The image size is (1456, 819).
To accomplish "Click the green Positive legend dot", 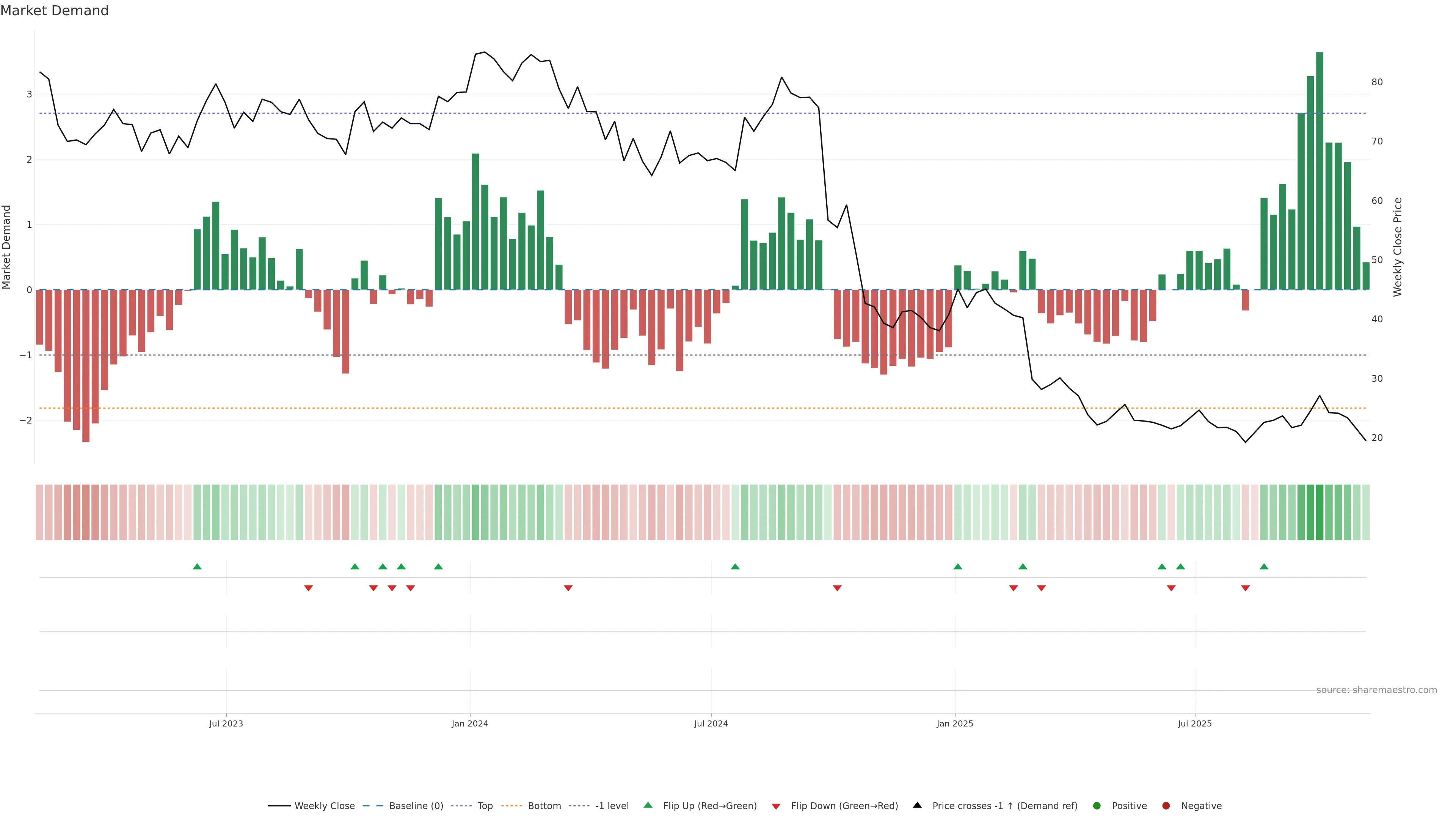I will pos(1097,806).
